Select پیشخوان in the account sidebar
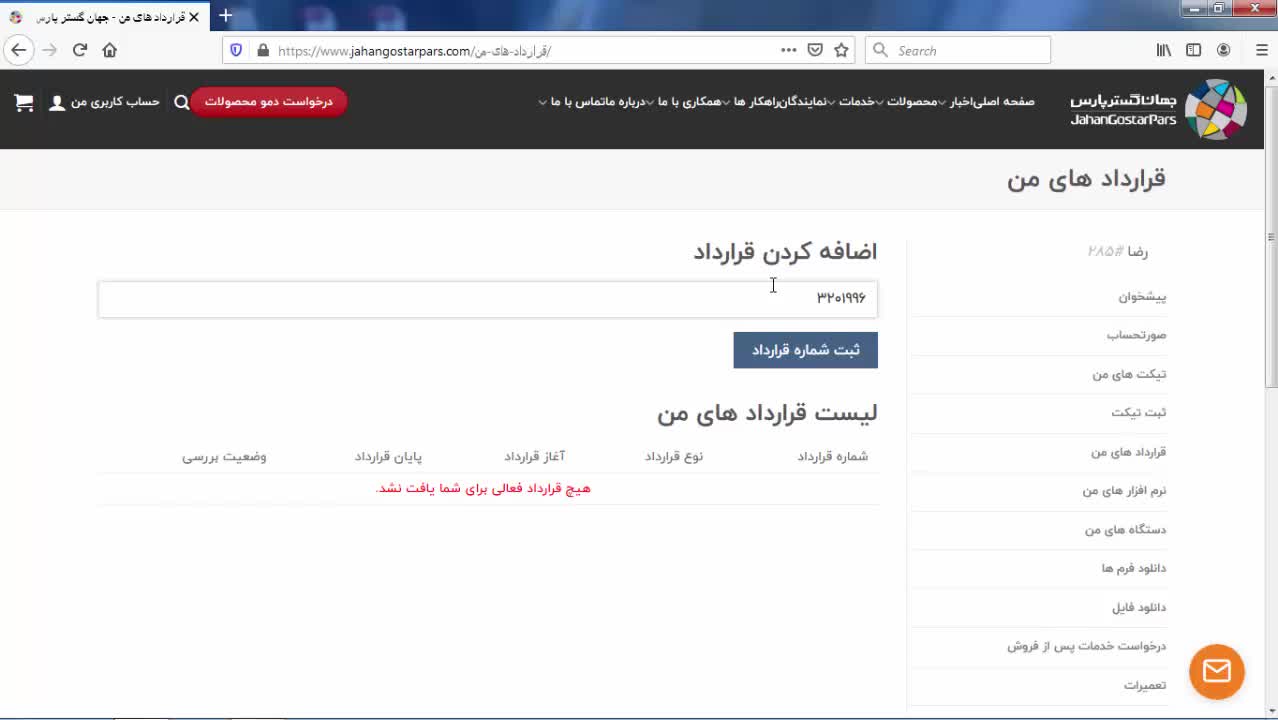1278x720 pixels. 1141,297
